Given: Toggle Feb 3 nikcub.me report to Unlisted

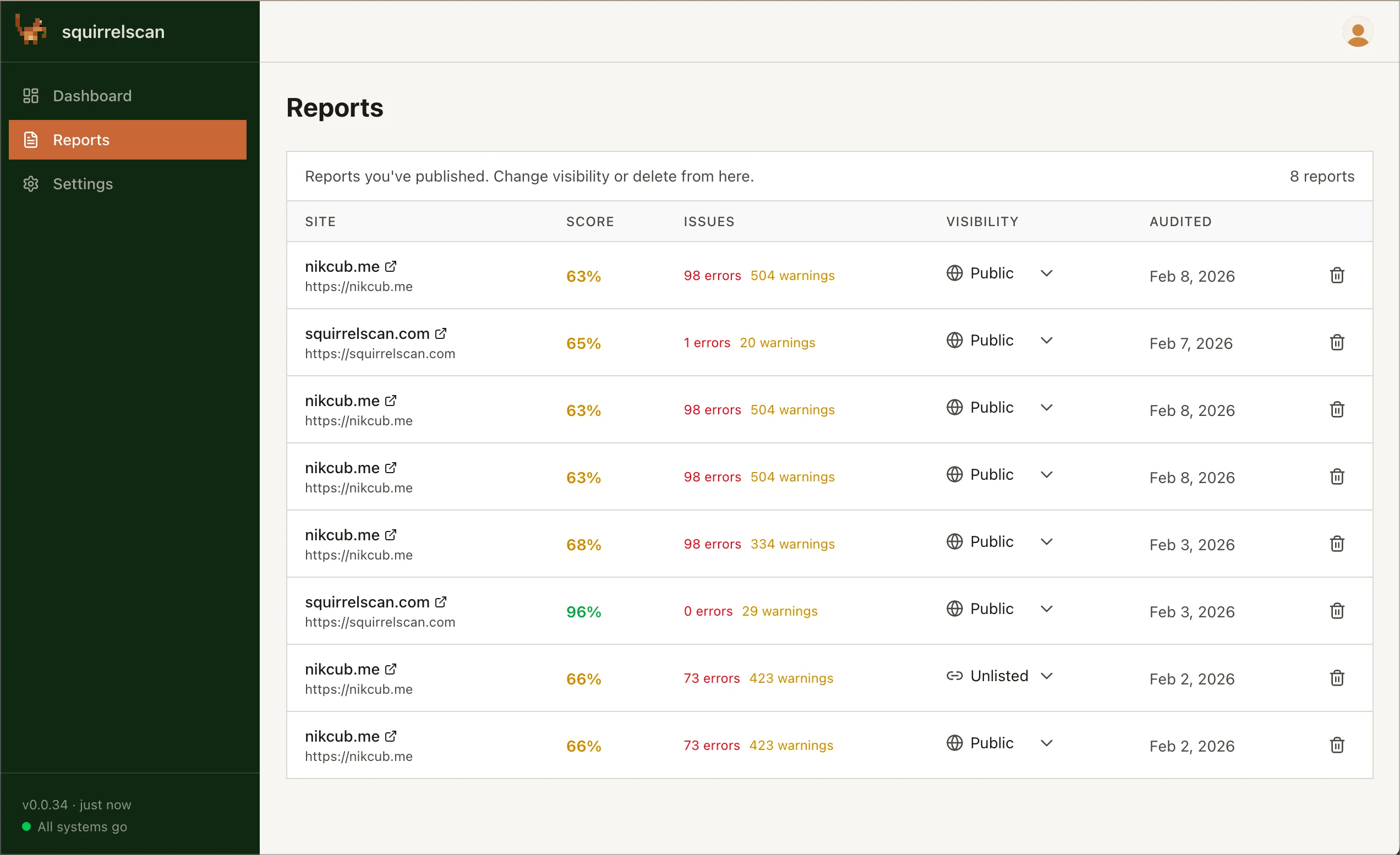Looking at the screenshot, I should (x=1047, y=541).
